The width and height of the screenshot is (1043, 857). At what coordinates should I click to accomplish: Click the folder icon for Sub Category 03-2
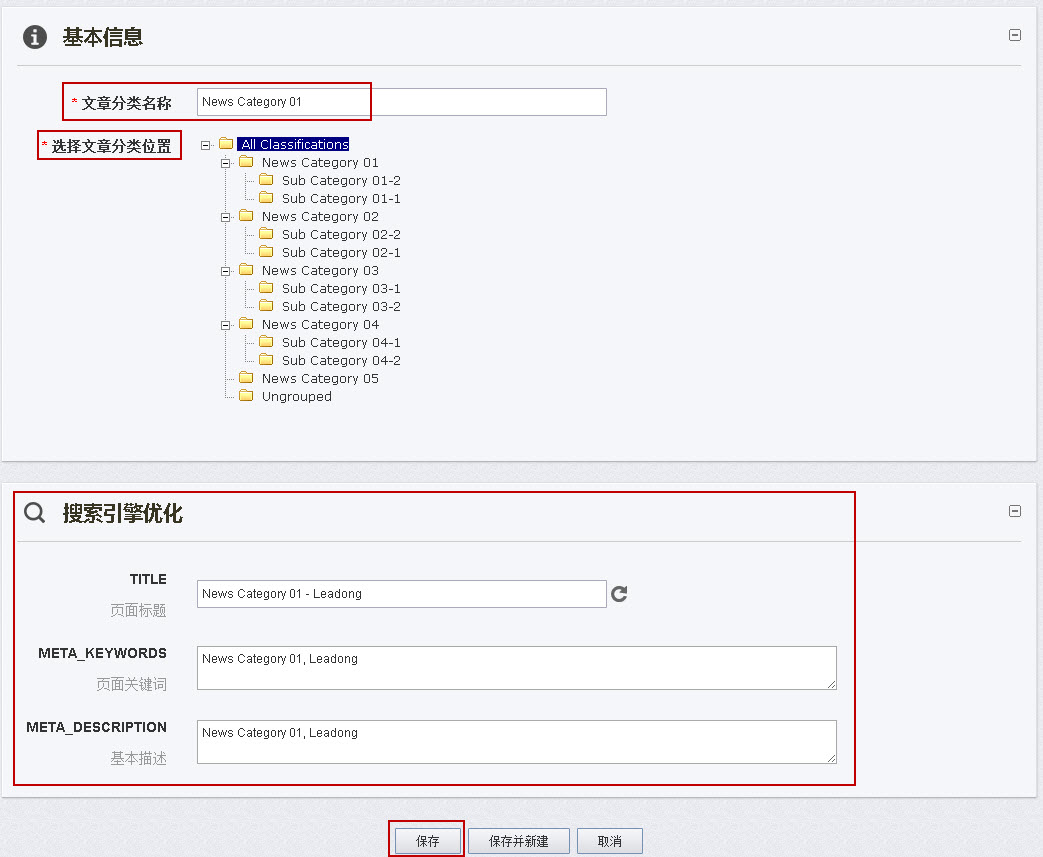click(x=266, y=306)
